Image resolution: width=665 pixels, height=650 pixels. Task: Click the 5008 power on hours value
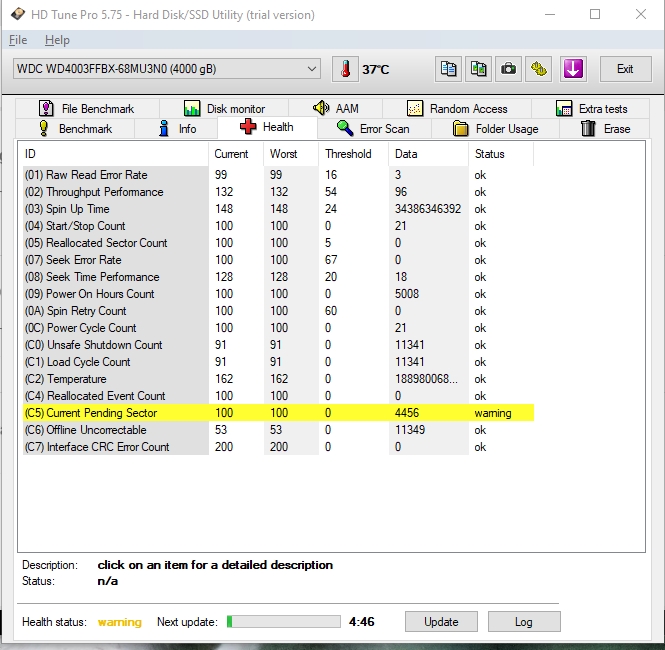(407, 294)
